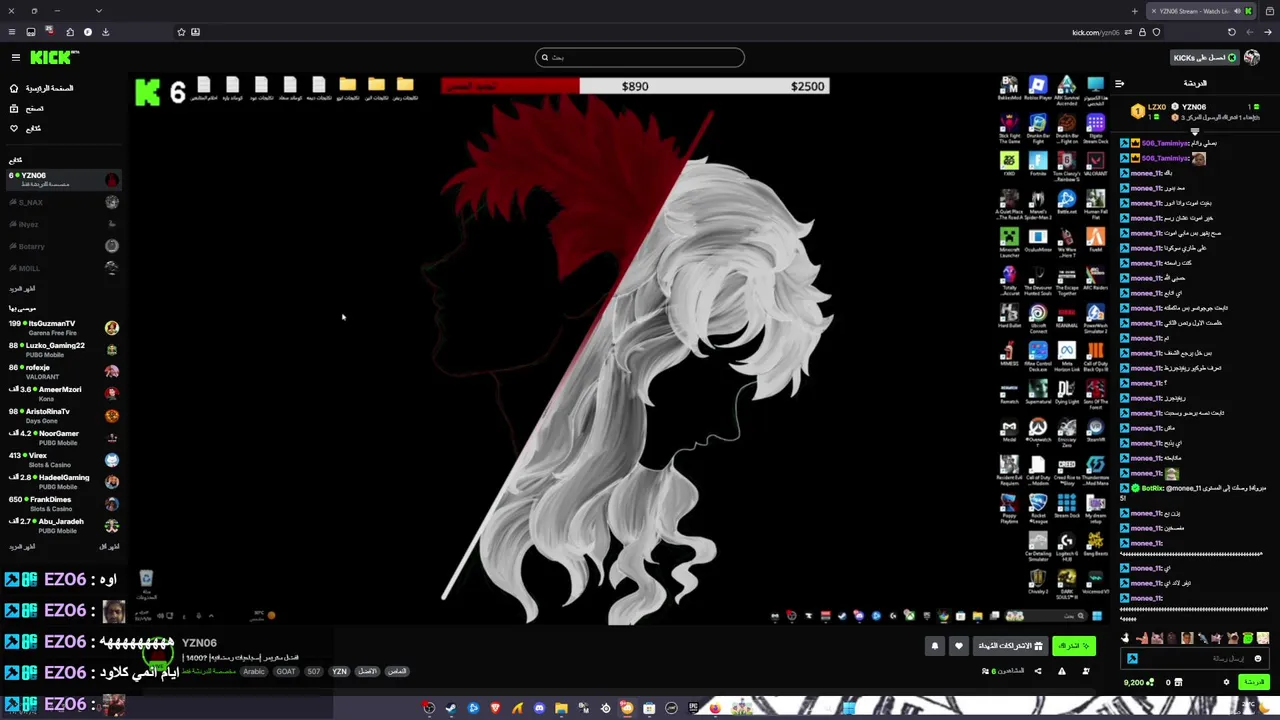The image size is (1280, 720).
Task: Click the green Chat send button
Action: pyautogui.click(x=1253, y=682)
